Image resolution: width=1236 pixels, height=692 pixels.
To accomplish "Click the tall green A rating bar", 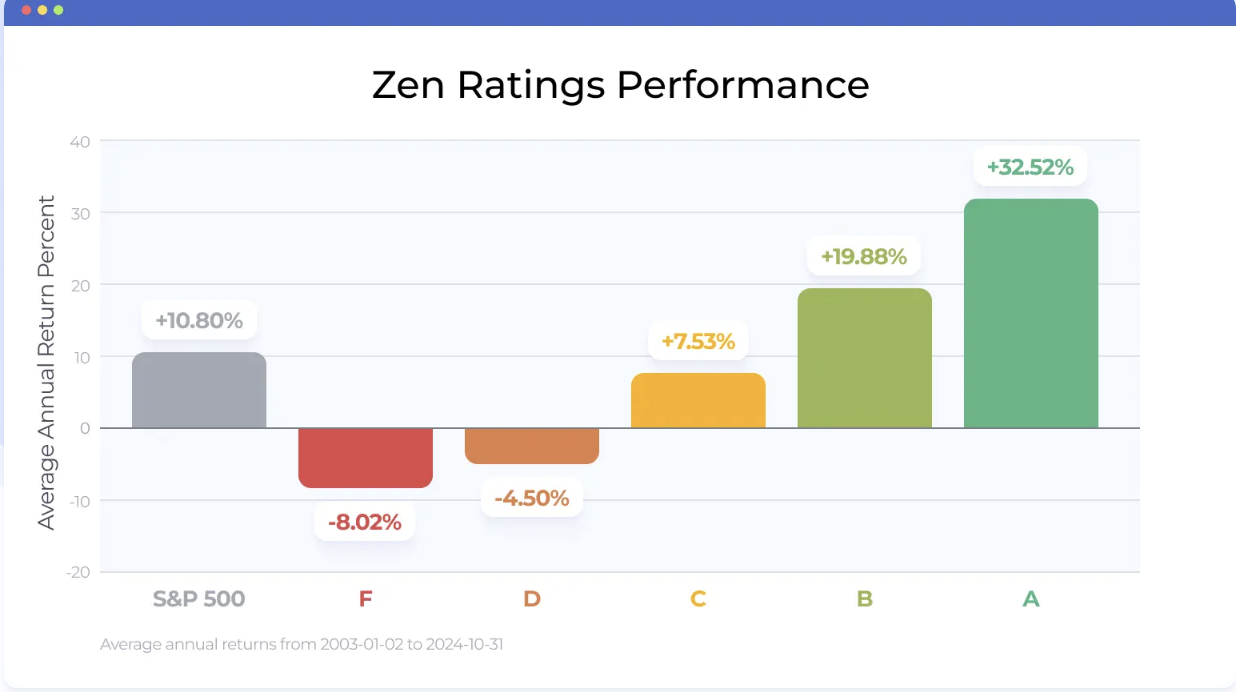I will pos(1031,313).
